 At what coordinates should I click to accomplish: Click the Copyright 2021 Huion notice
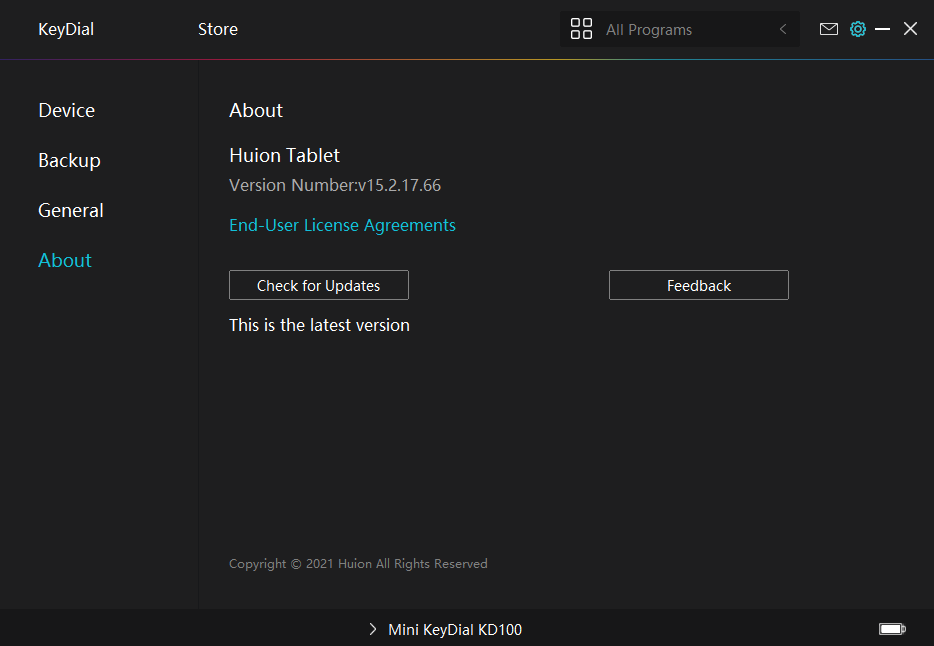click(x=358, y=563)
